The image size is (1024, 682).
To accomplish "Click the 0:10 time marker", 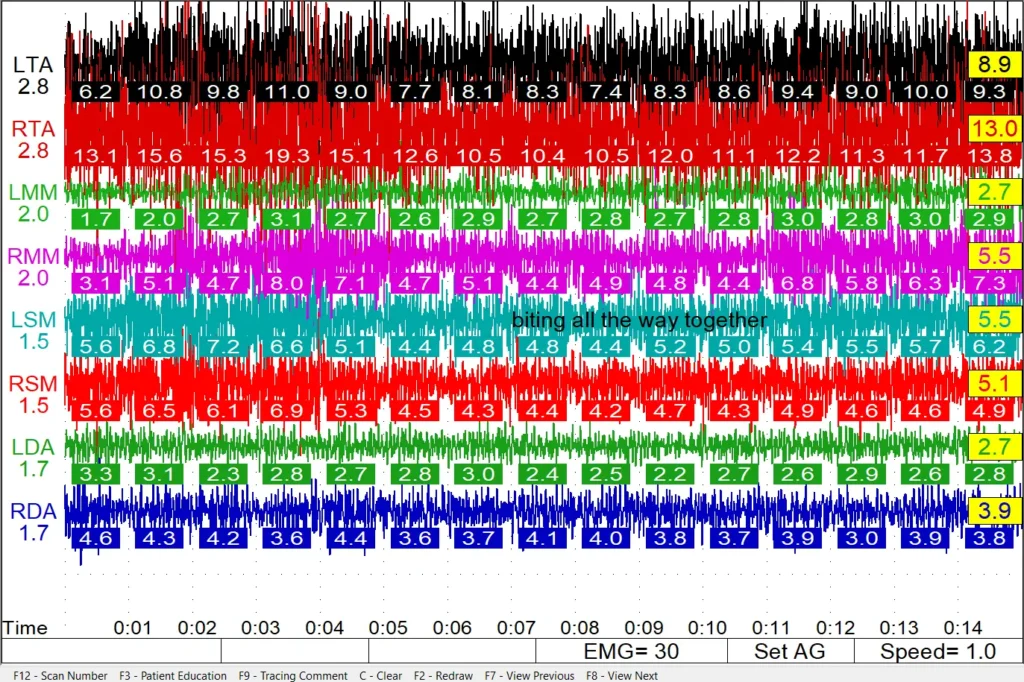I will [x=707, y=628].
